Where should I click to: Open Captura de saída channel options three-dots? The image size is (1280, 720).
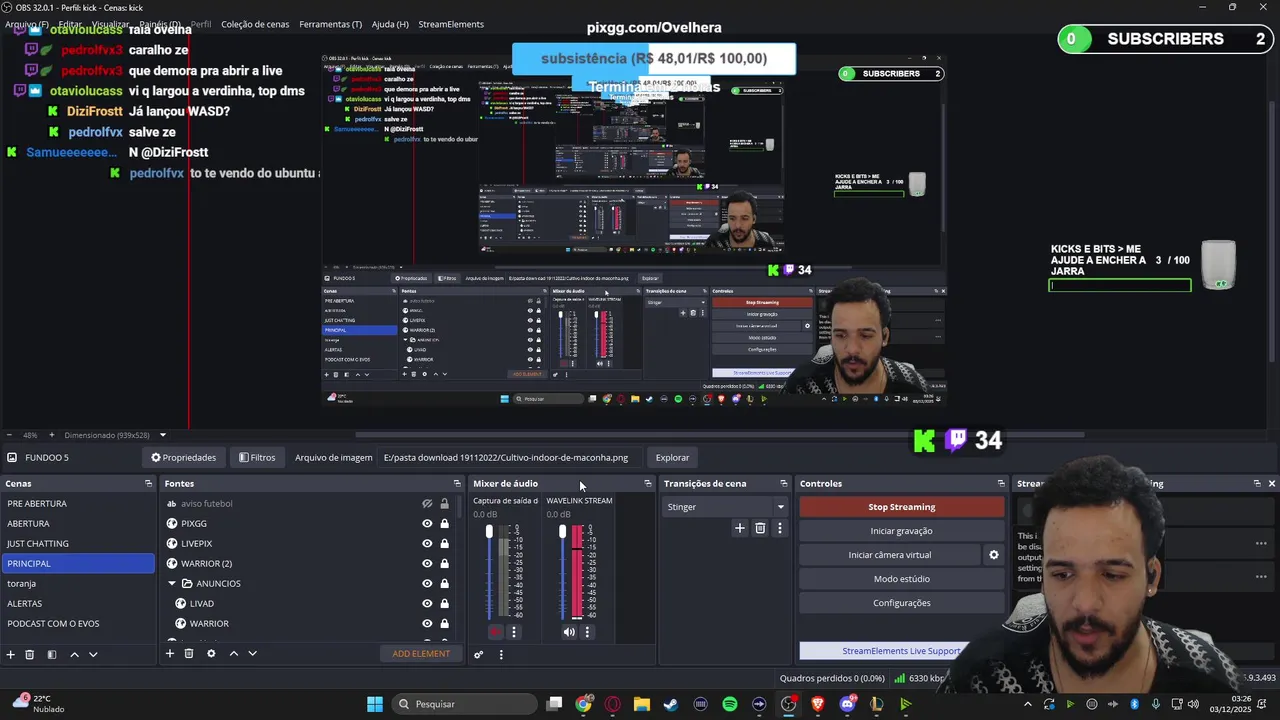(x=514, y=632)
